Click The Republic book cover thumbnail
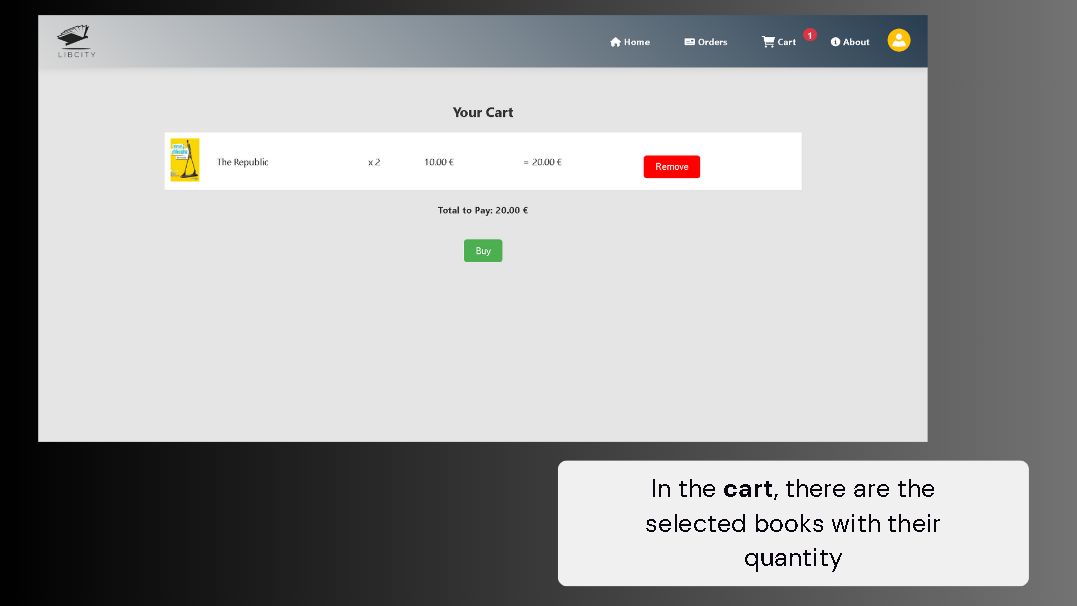This screenshot has height=606, width=1077. (185, 159)
